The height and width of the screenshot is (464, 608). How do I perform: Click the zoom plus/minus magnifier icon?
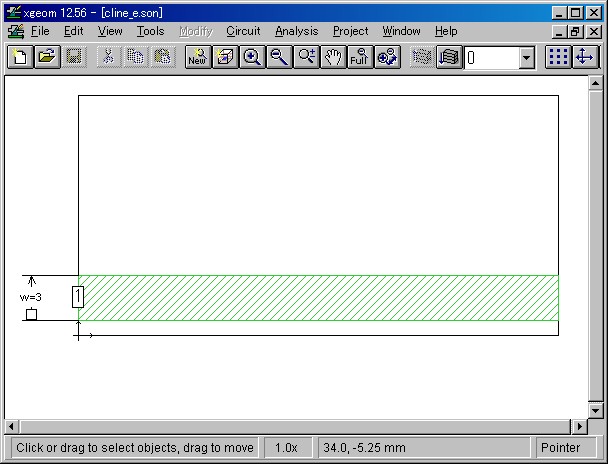(306, 57)
